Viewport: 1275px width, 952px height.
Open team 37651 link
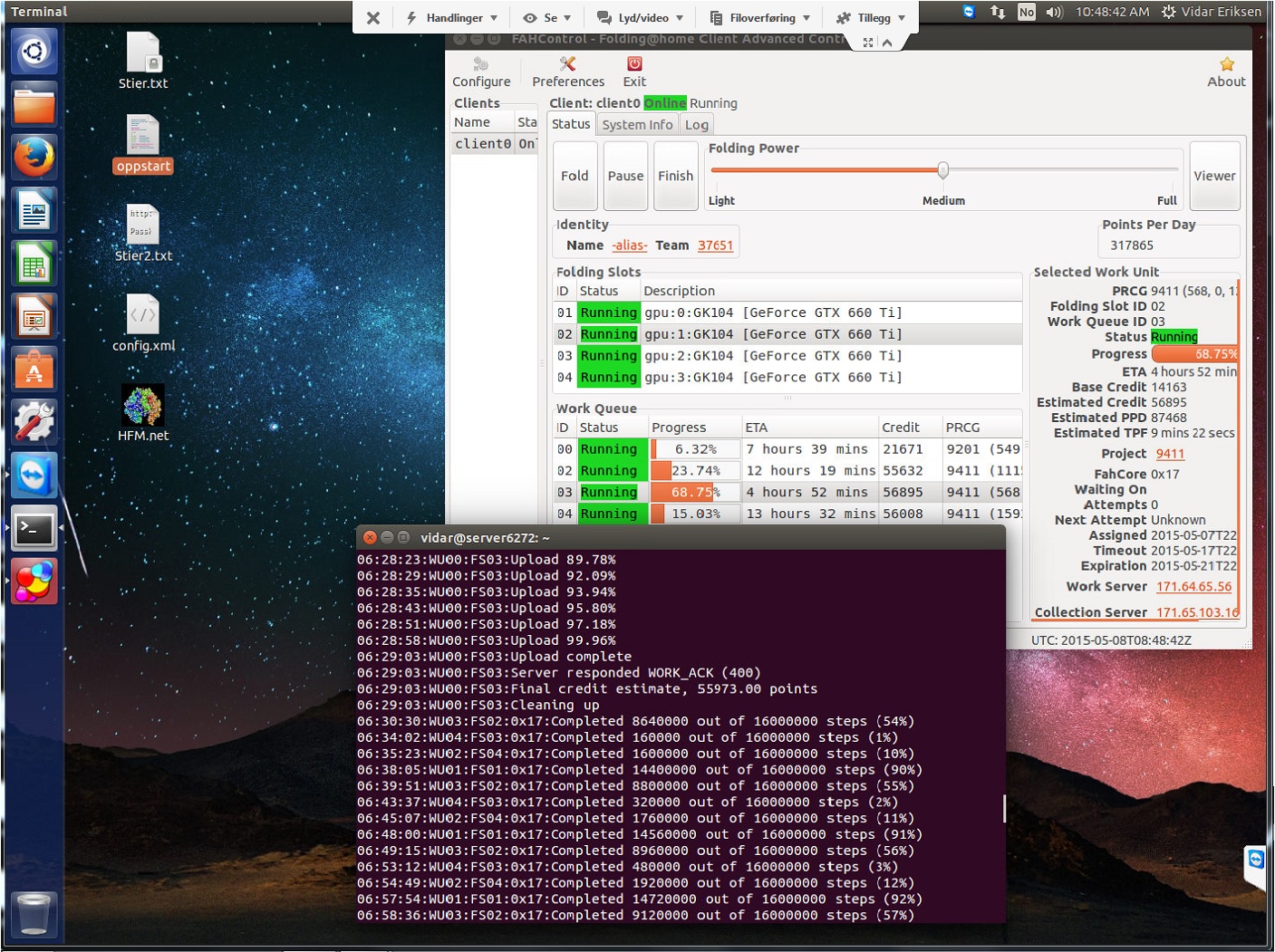pos(715,245)
